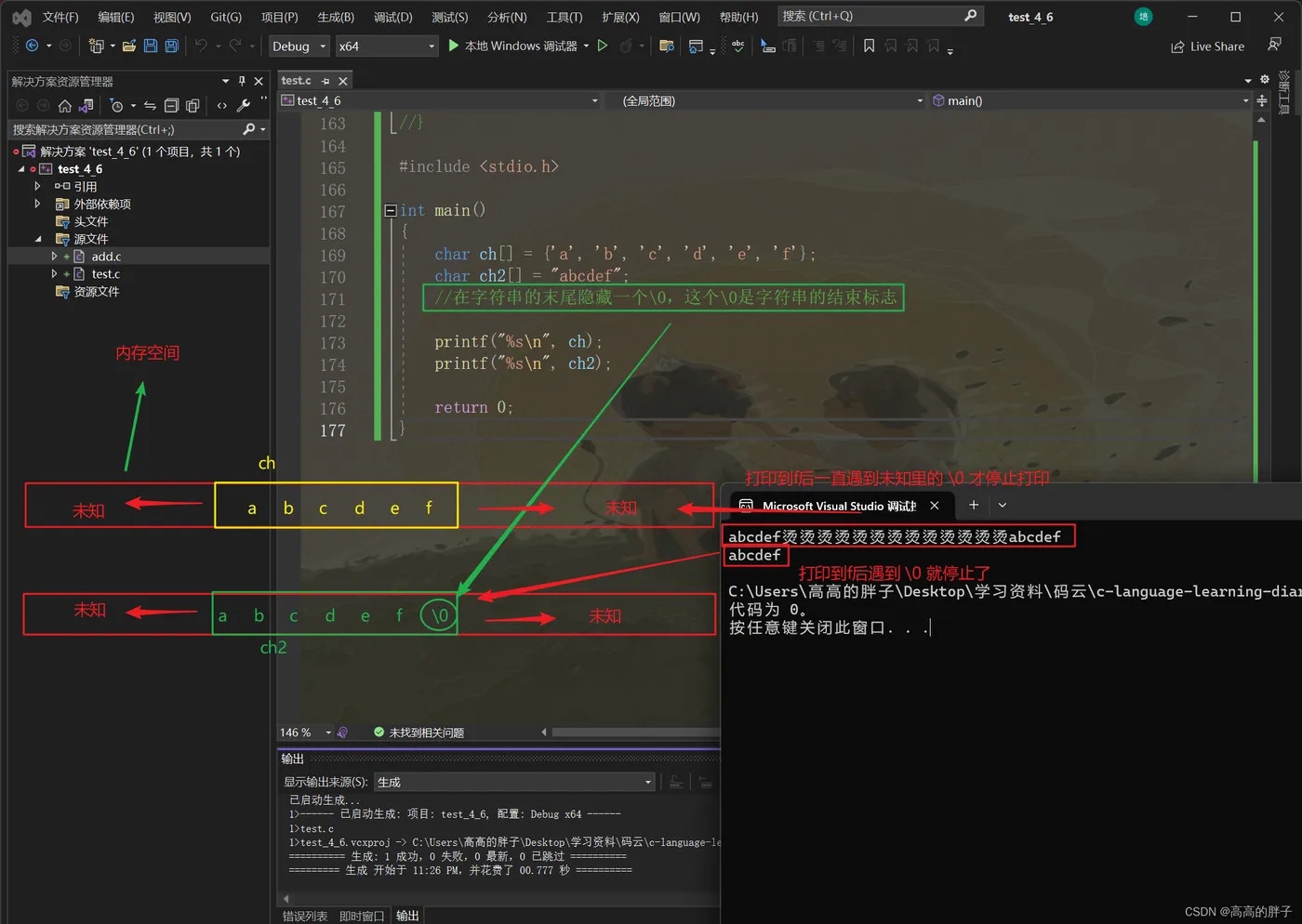Expand the 引用 node
The width and height of the screenshot is (1302, 924).
coord(37,186)
